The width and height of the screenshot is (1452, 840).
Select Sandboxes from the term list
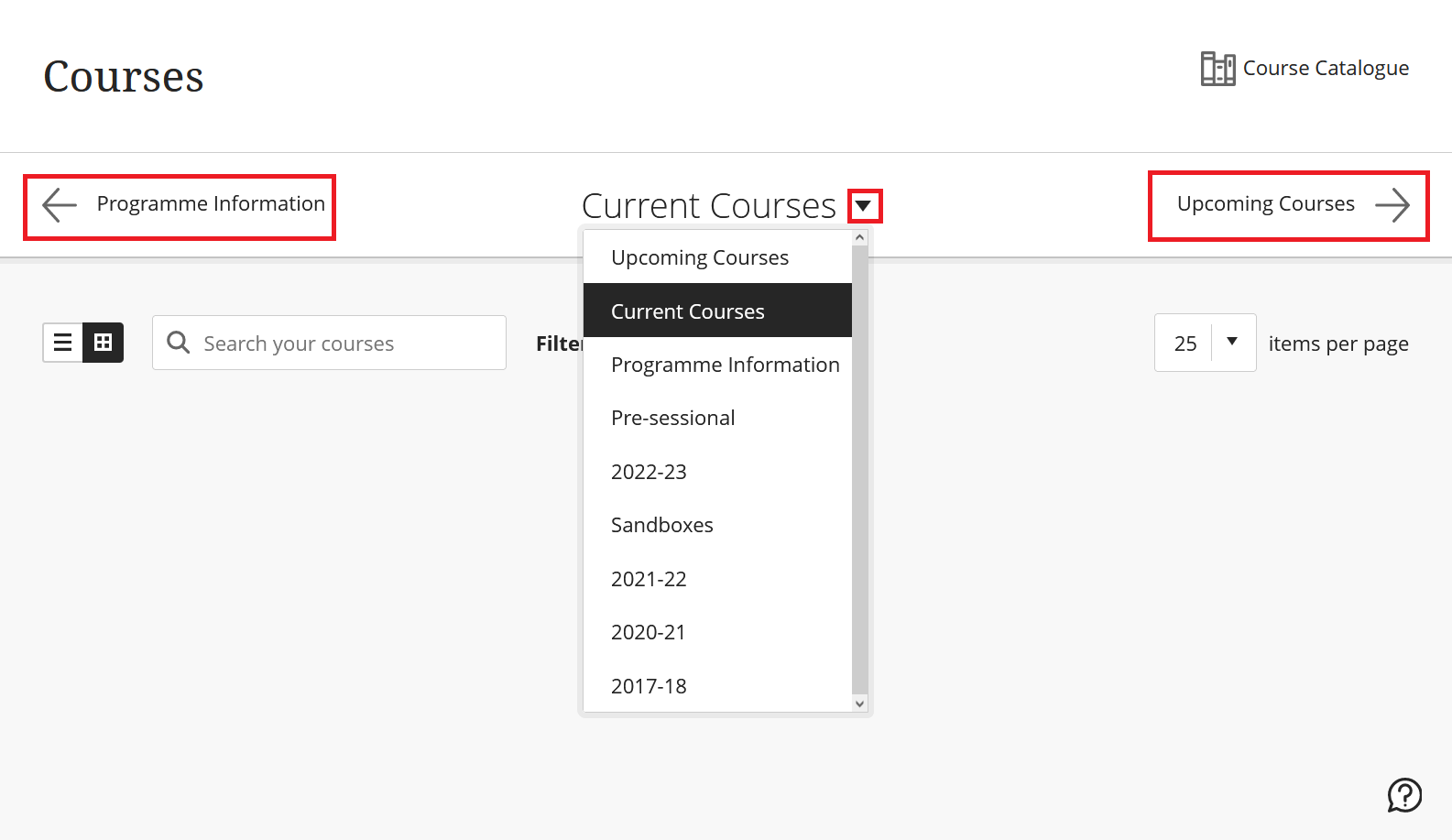click(x=661, y=524)
